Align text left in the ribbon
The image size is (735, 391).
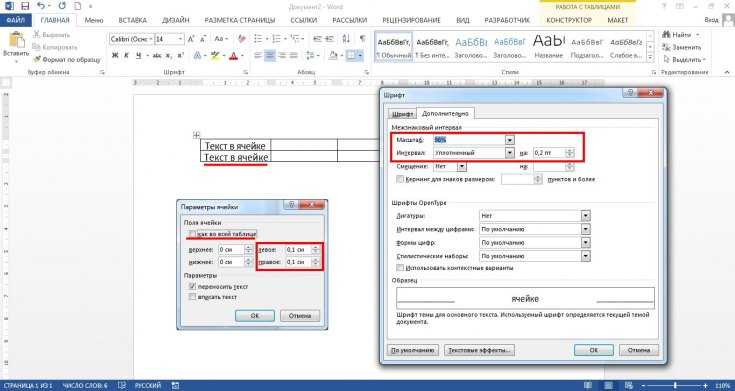point(258,55)
